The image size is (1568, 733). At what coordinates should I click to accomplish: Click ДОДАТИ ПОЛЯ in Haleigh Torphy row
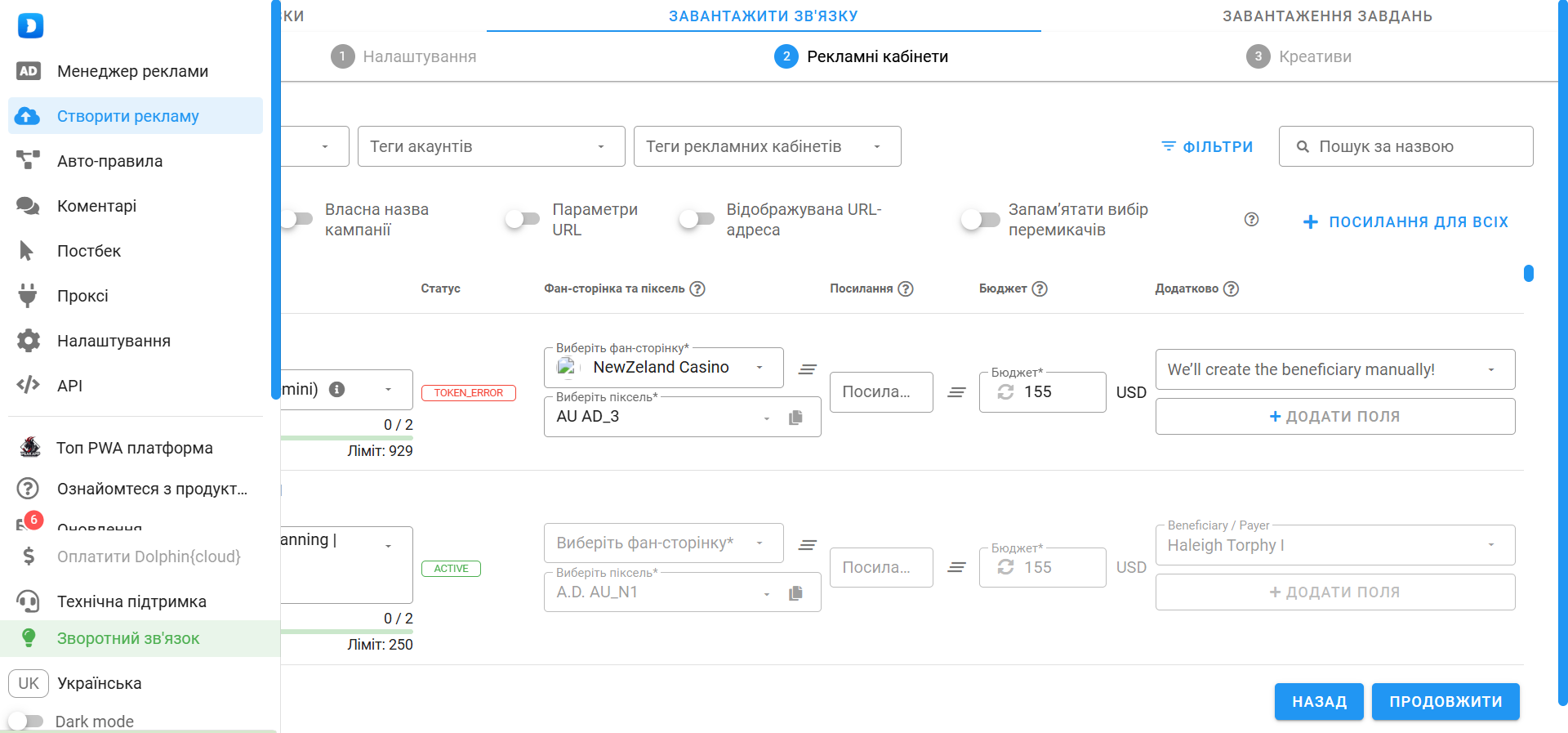1335,592
